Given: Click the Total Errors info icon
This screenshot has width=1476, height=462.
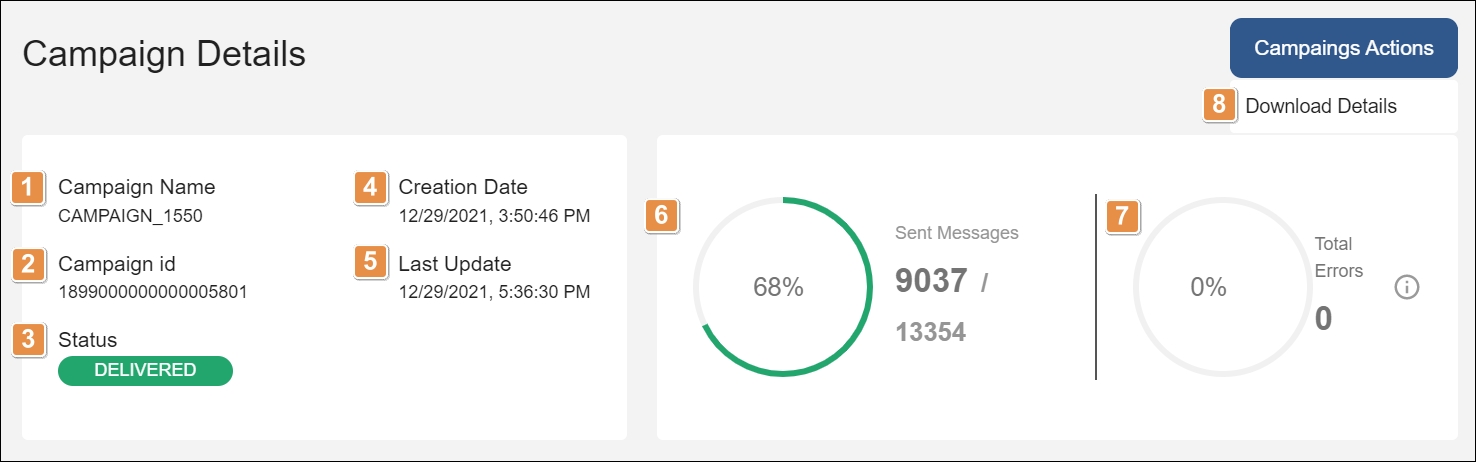Looking at the screenshot, I should click(x=1406, y=288).
